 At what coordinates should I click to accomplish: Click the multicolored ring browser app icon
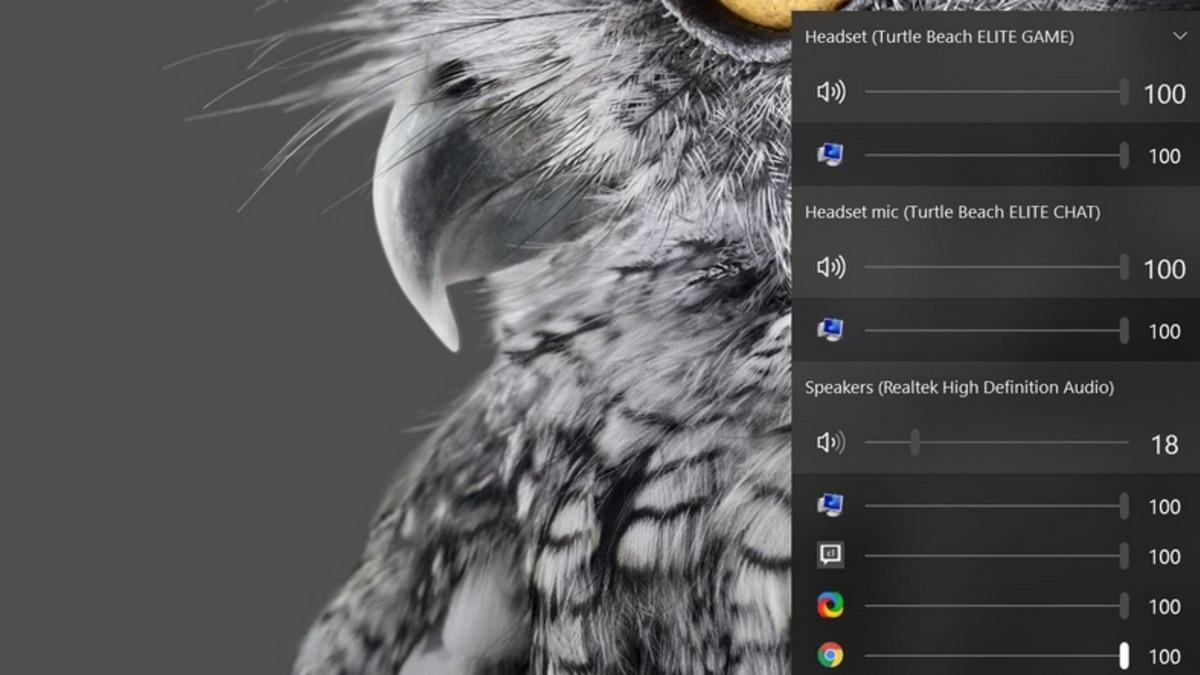pos(831,606)
